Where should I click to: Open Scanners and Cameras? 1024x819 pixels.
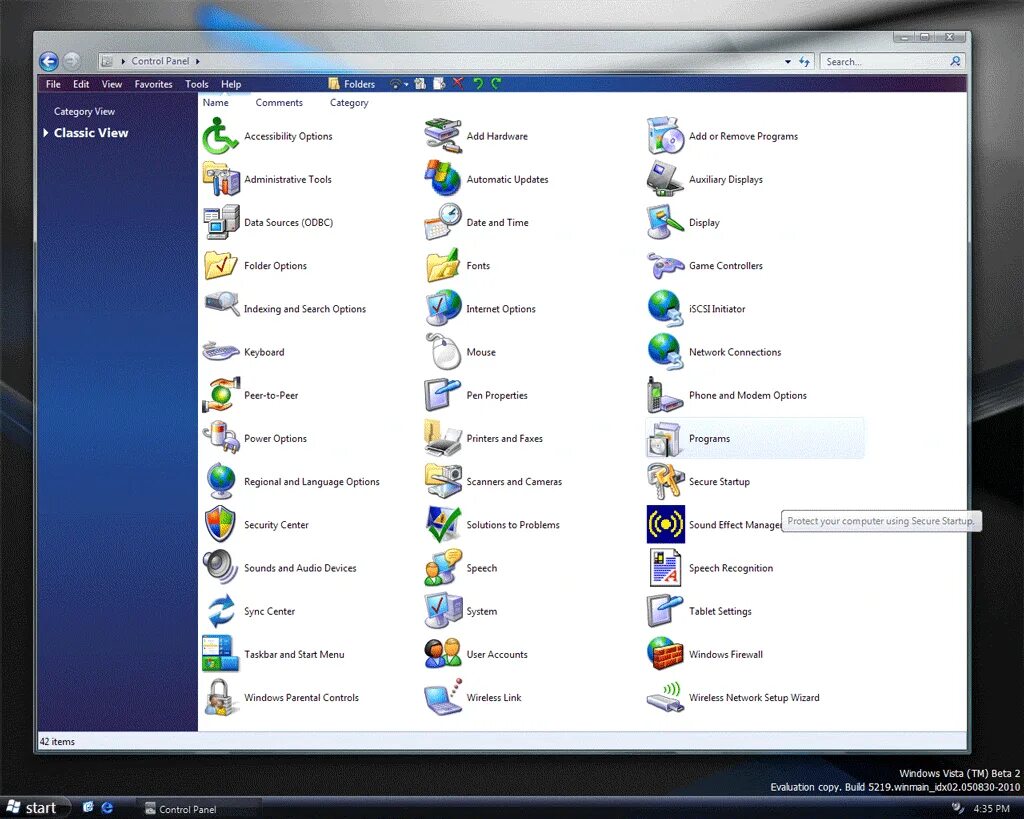493,481
